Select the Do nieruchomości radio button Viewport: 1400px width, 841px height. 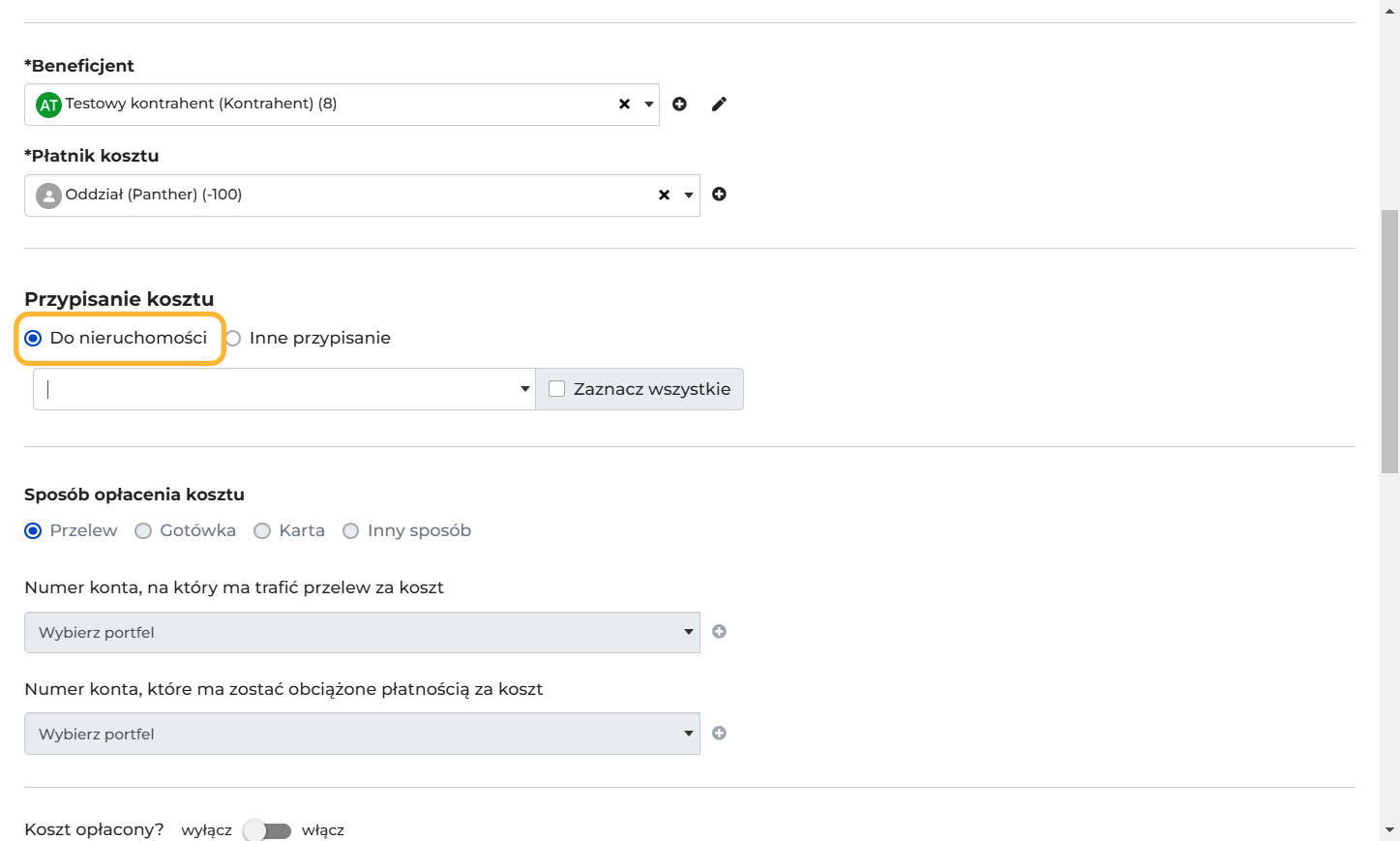tap(33, 338)
